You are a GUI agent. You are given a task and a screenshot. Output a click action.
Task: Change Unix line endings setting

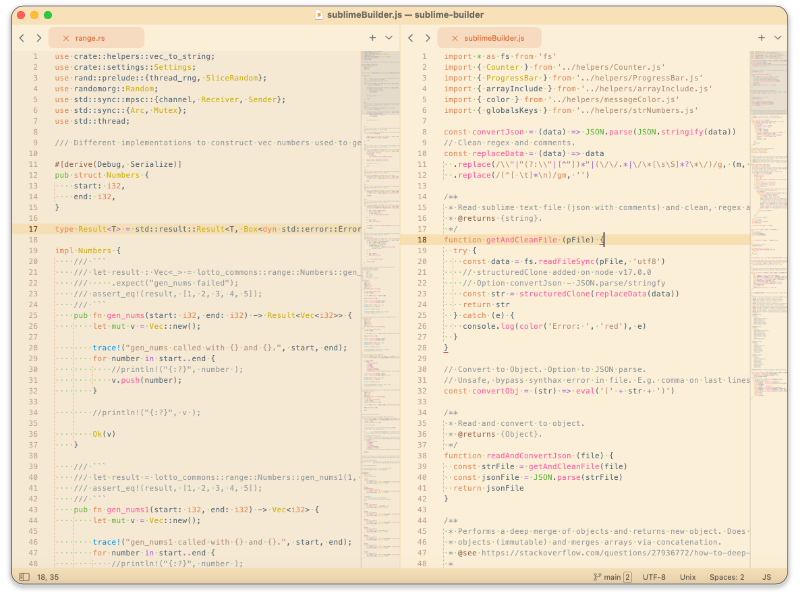tap(687, 577)
